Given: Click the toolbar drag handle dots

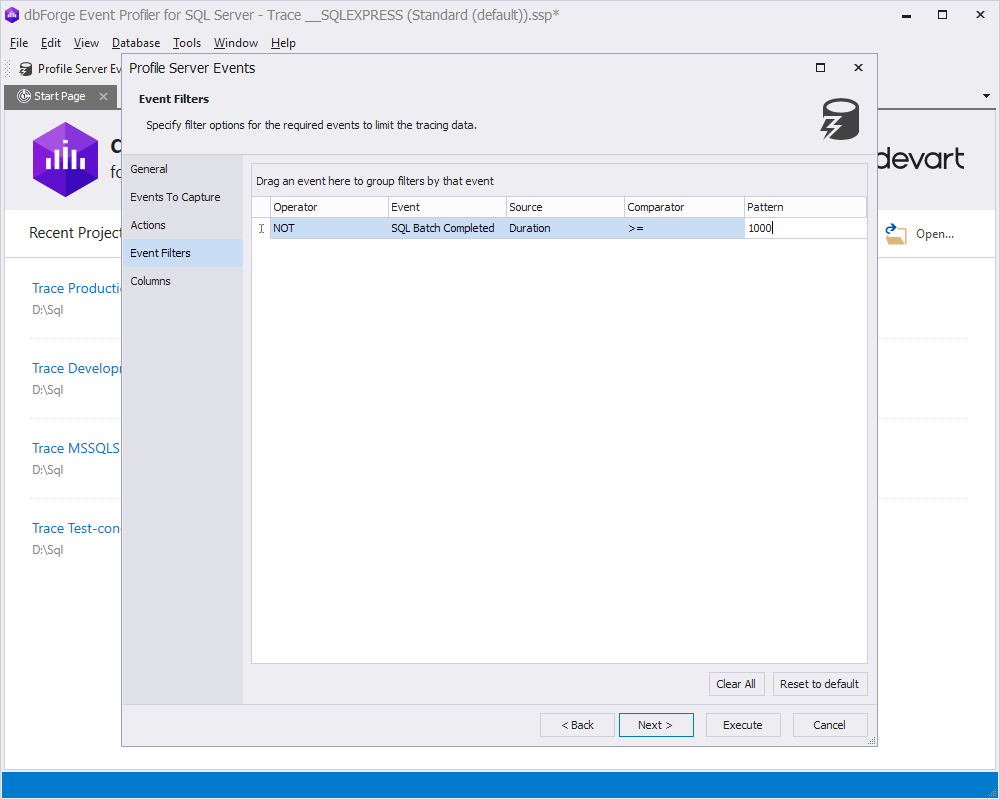Looking at the screenshot, I should click(8, 69).
